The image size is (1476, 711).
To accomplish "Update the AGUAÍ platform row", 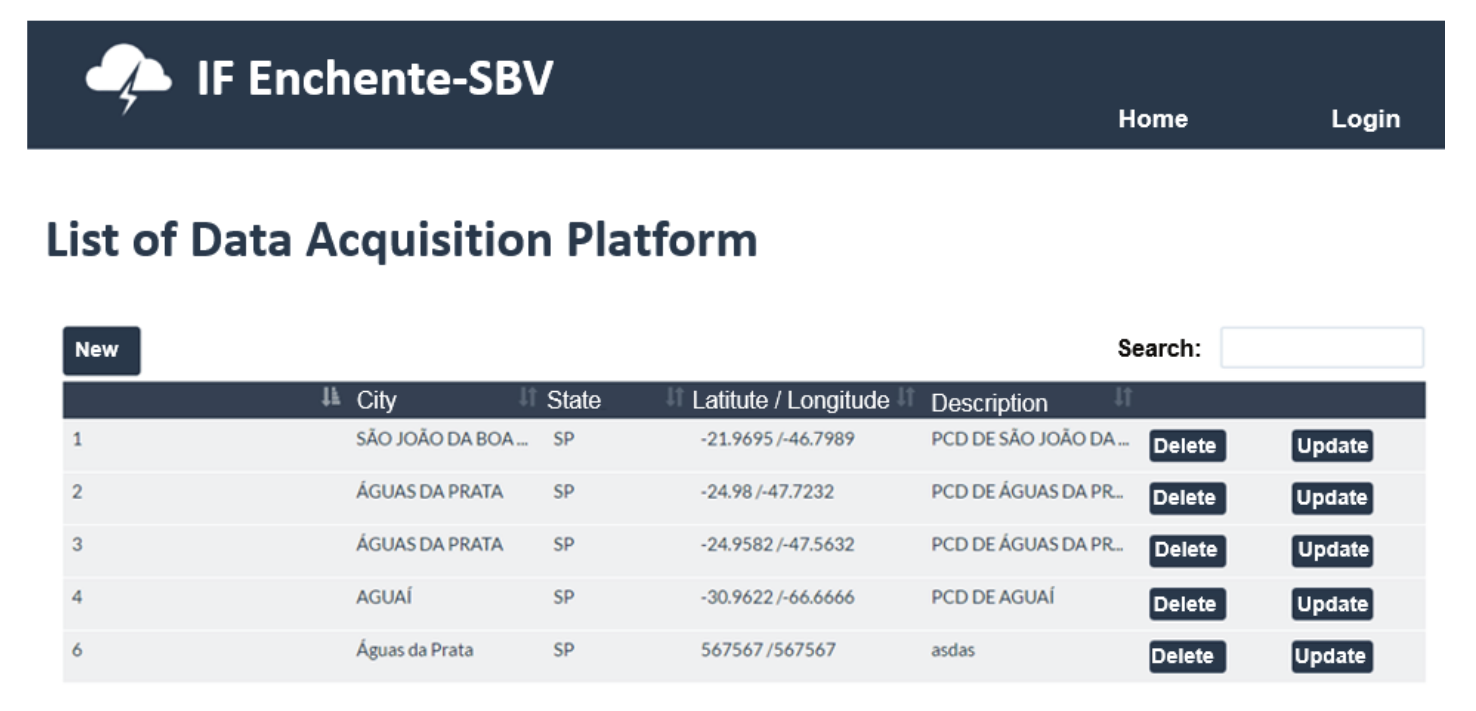I will [x=1331, y=604].
